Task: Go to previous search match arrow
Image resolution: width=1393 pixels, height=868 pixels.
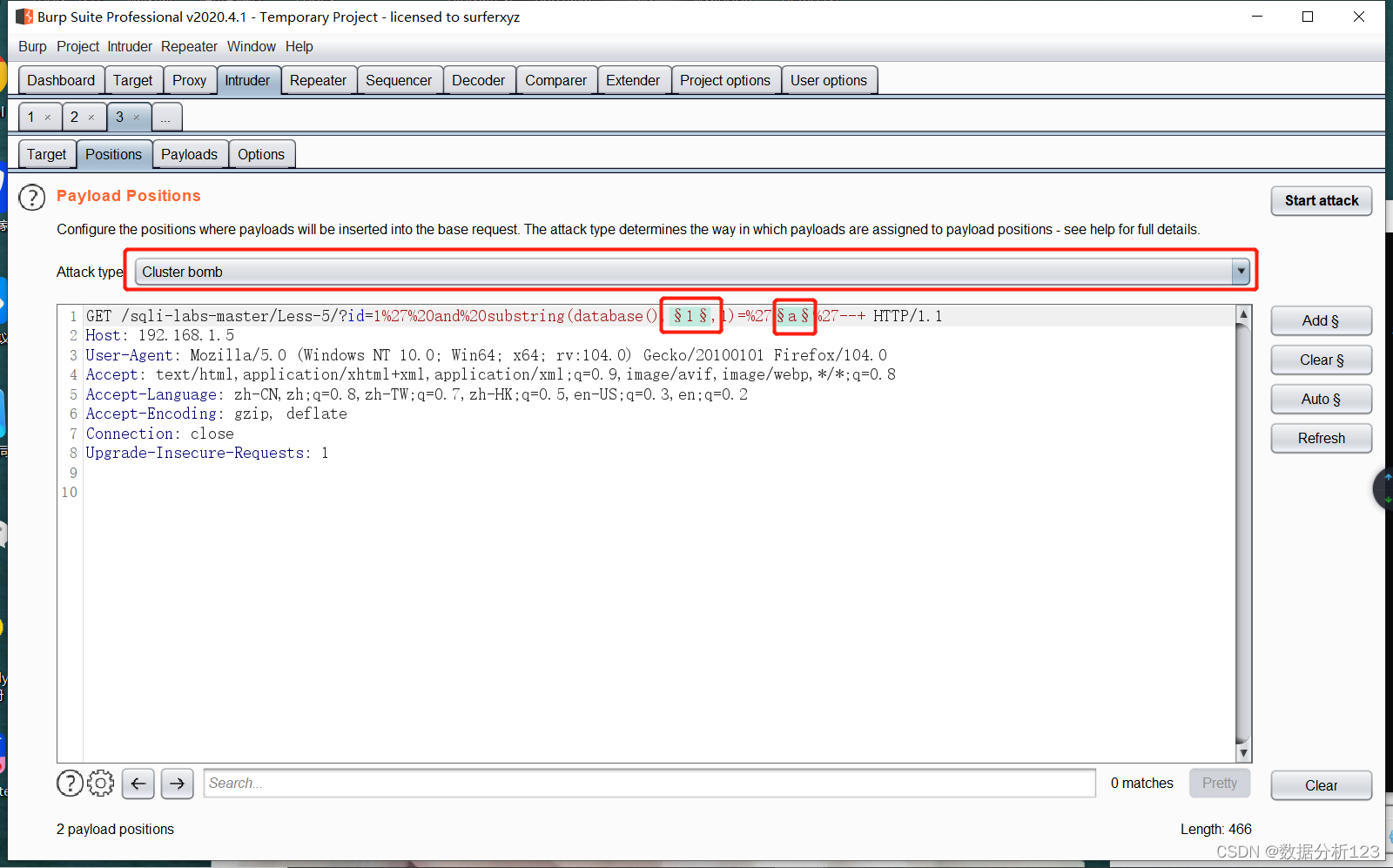Action: (x=138, y=784)
